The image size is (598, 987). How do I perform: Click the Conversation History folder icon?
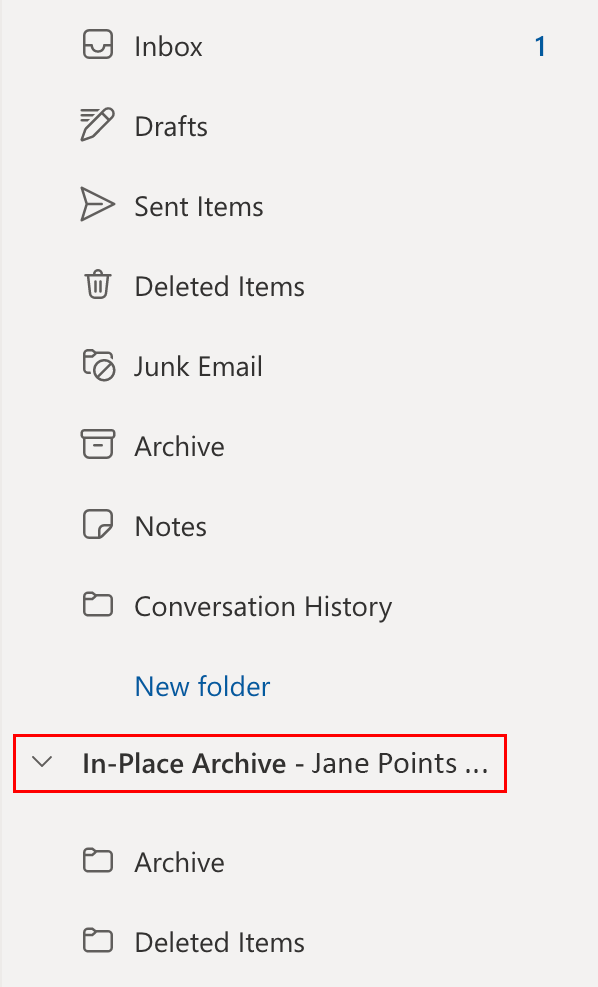point(98,606)
